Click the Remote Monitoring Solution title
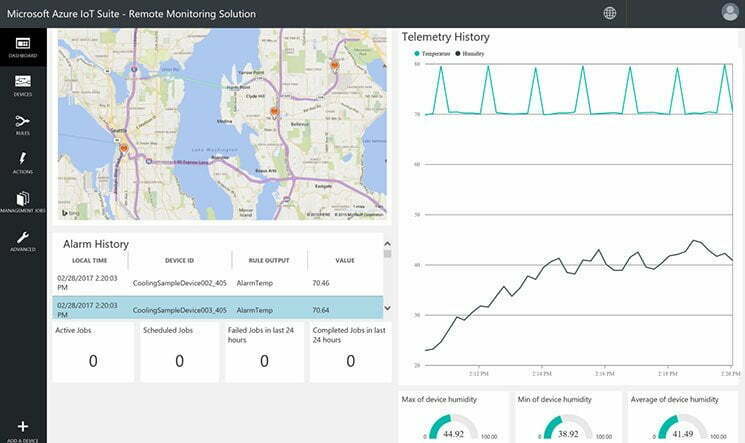The width and height of the screenshot is (745, 443). point(192,14)
